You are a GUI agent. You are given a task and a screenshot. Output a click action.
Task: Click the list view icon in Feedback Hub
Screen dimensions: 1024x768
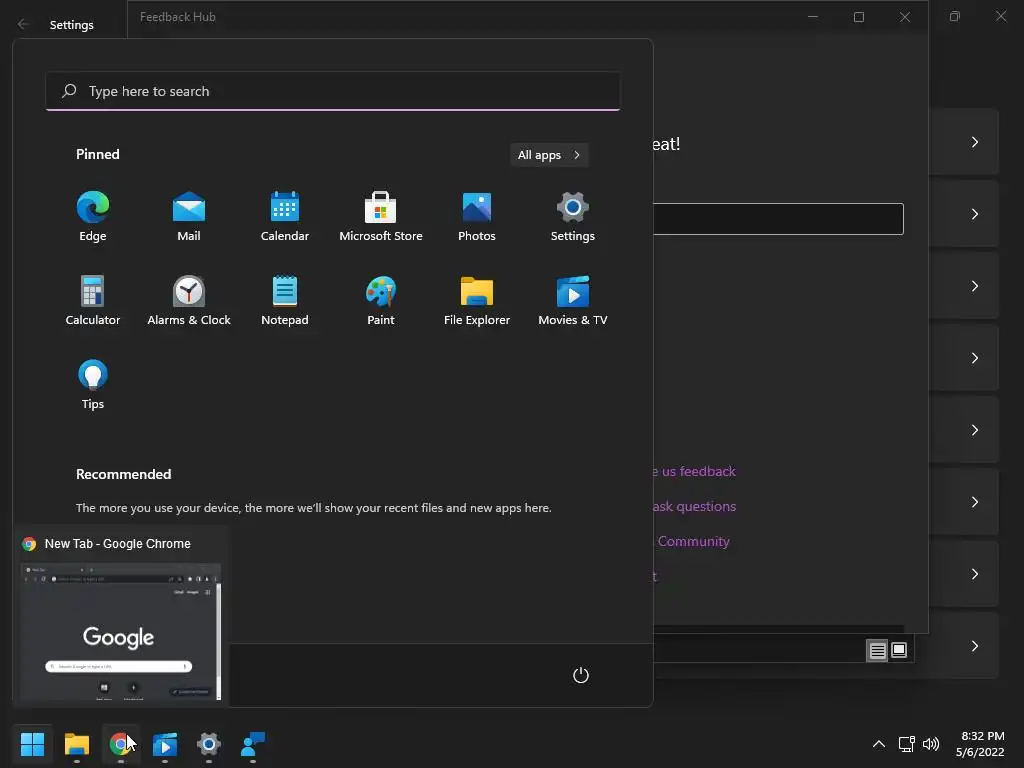click(x=877, y=650)
